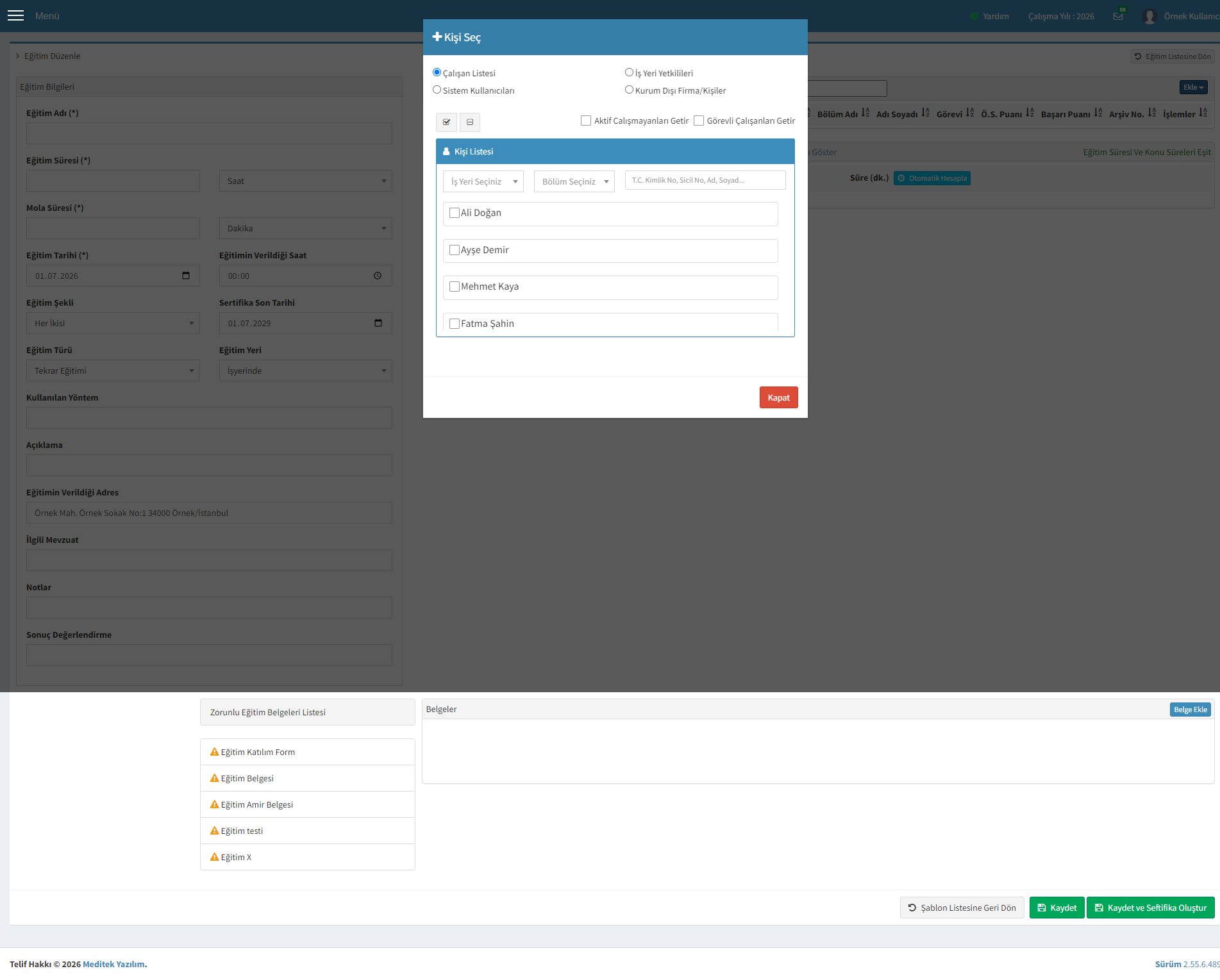Open the calendar picker for Eğitim Tarihi

(x=186, y=276)
